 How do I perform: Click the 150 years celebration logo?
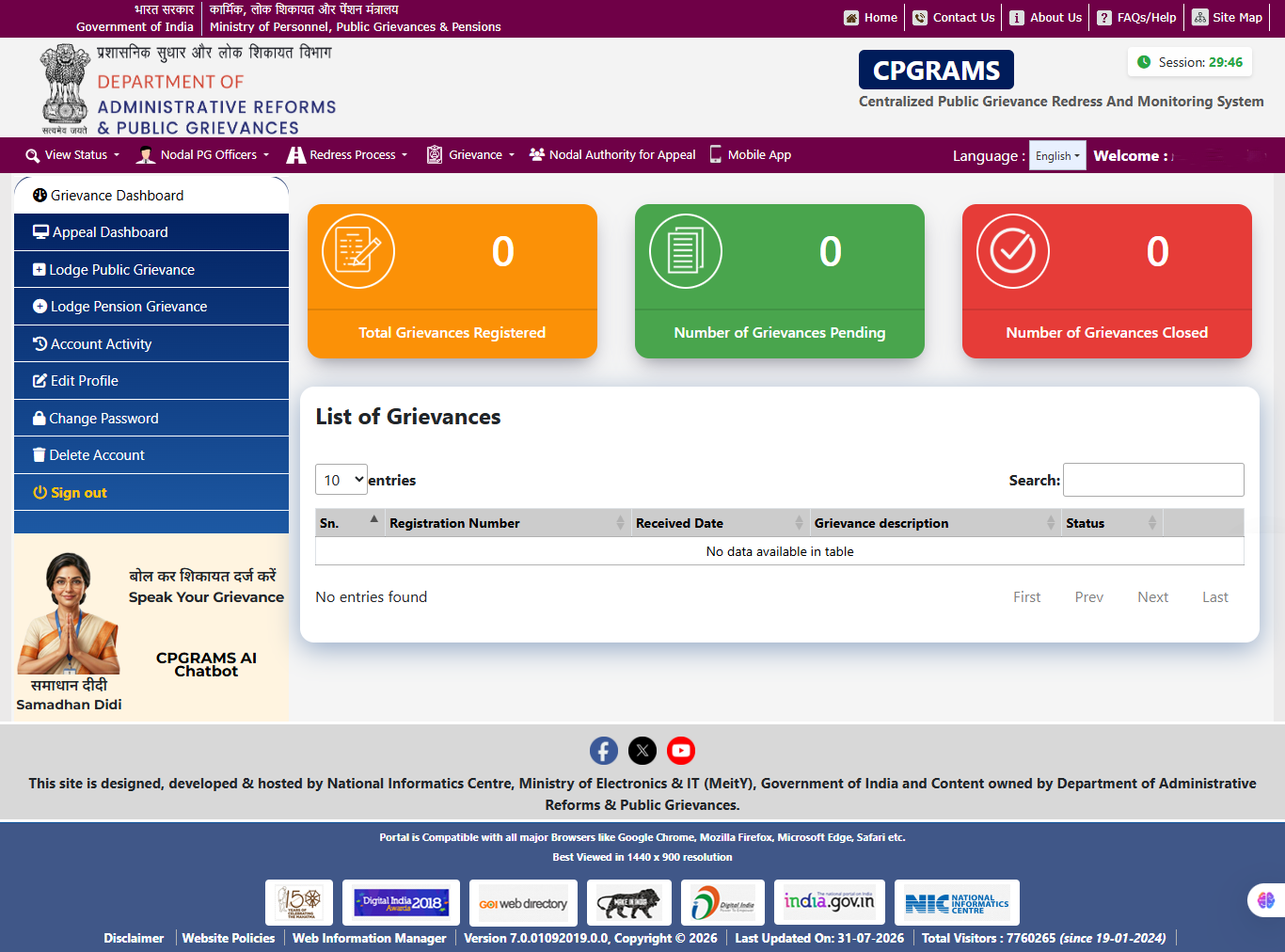pos(299,903)
